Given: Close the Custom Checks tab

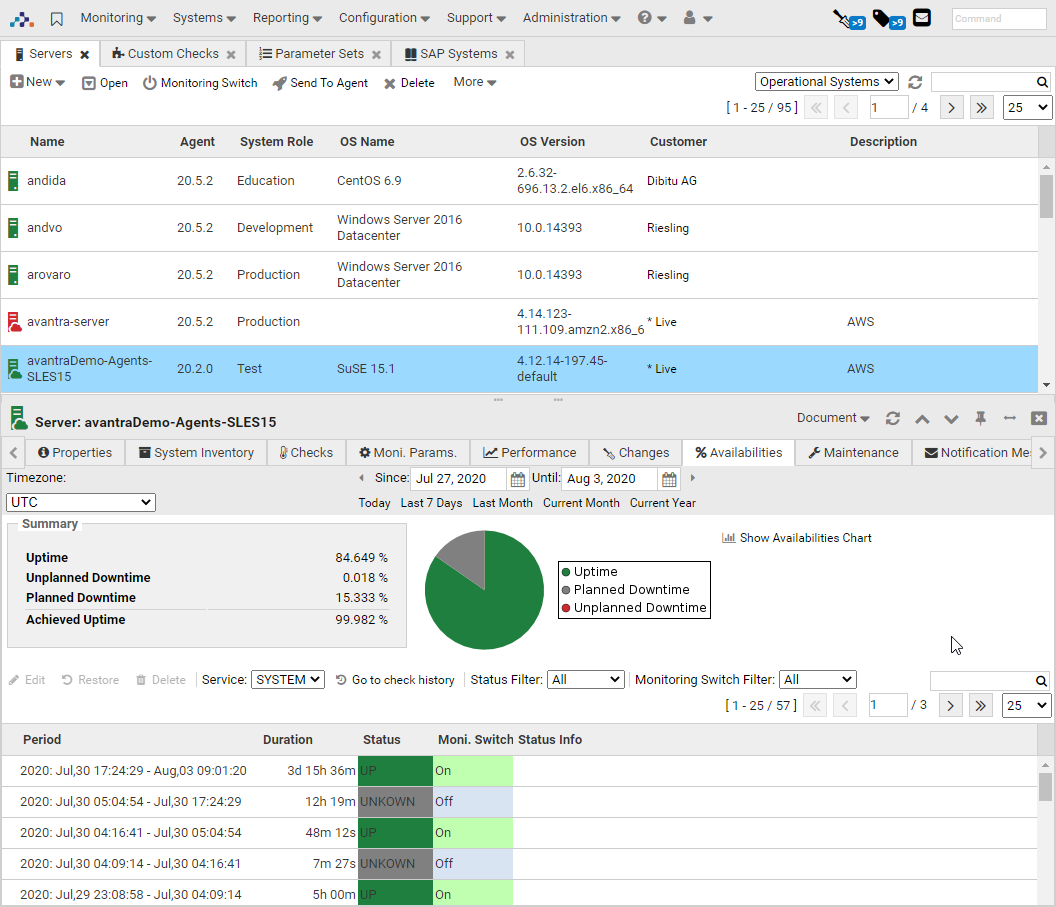Looking at the screenshot, I should point(231,54).
